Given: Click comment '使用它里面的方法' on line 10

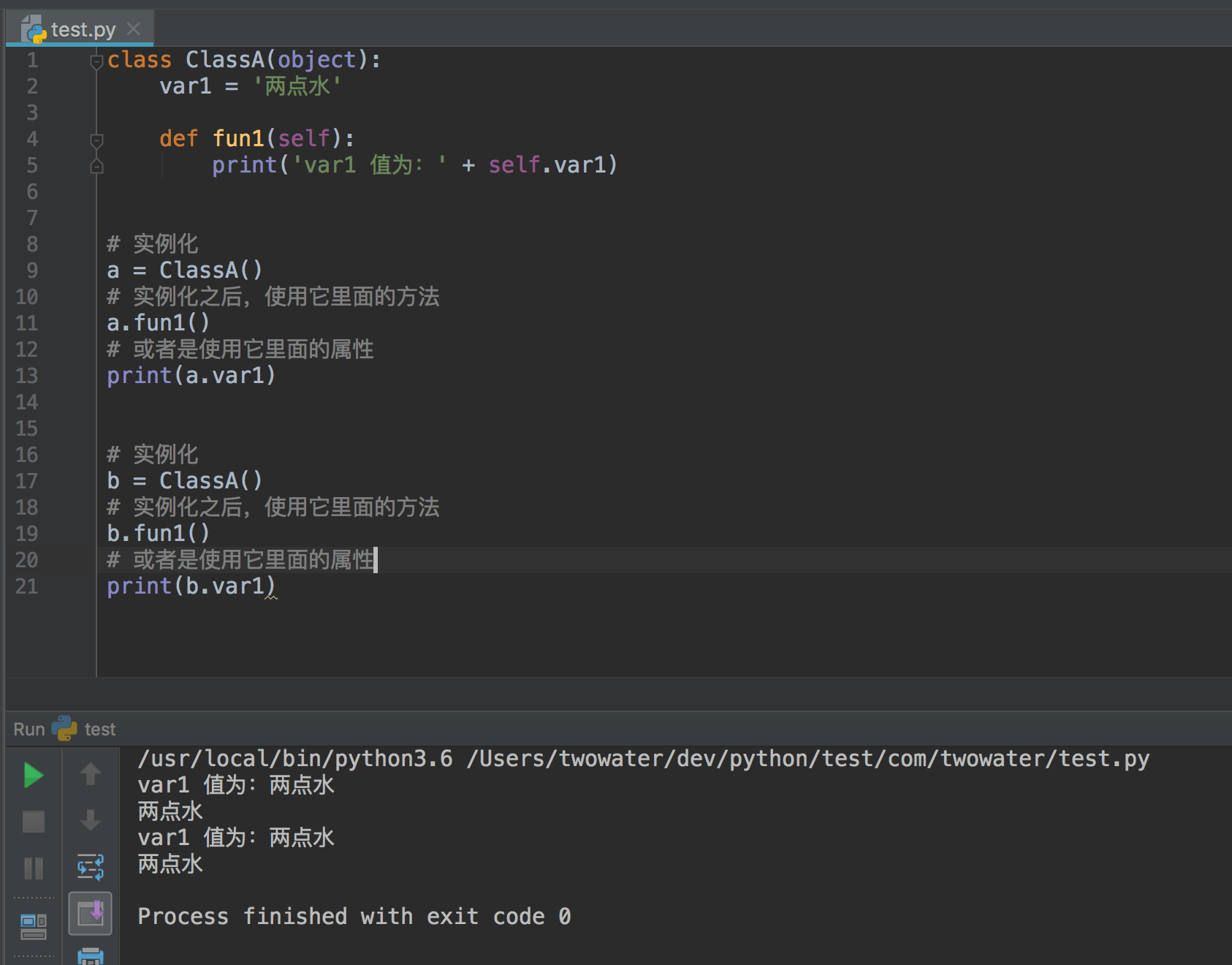Looking at the screenshot, I should pyautogui.click(x=352, y=296).
